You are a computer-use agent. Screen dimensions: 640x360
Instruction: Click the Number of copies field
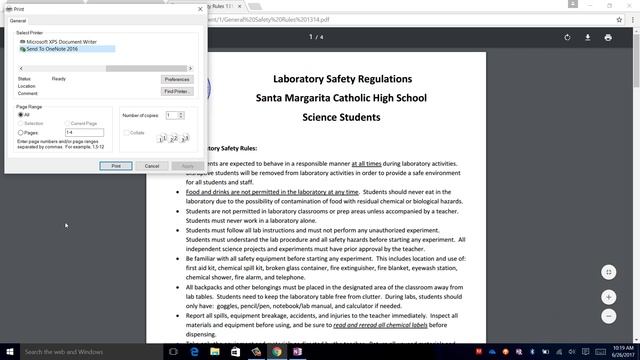(172, 116)
